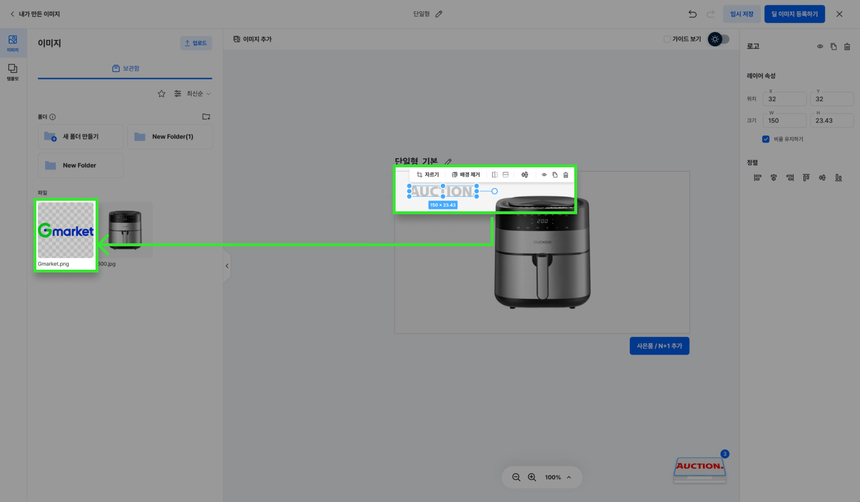Viewport: 860px width, 502px height.
Task: Open the 템플릿 sidebar panel
Action: 13,72
